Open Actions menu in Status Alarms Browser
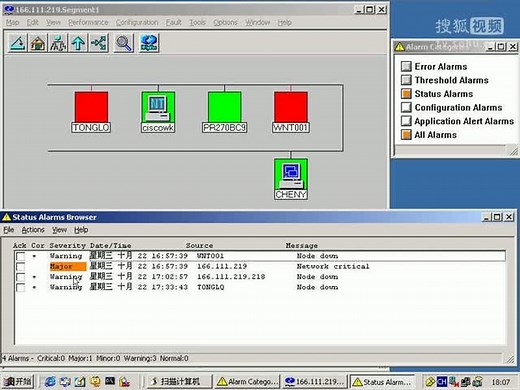 click(x=33, y=230)
